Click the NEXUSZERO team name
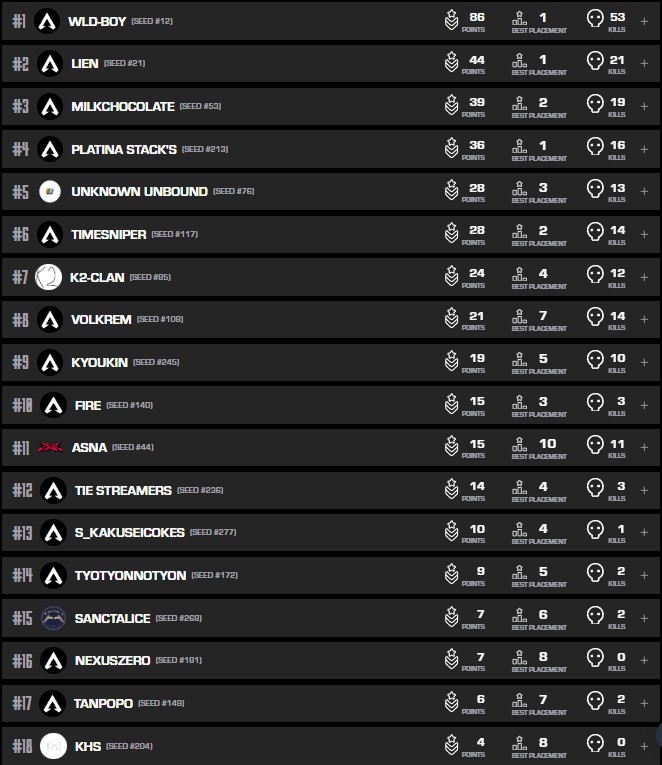This screenshot has width=662, height=765. (112, 660)
